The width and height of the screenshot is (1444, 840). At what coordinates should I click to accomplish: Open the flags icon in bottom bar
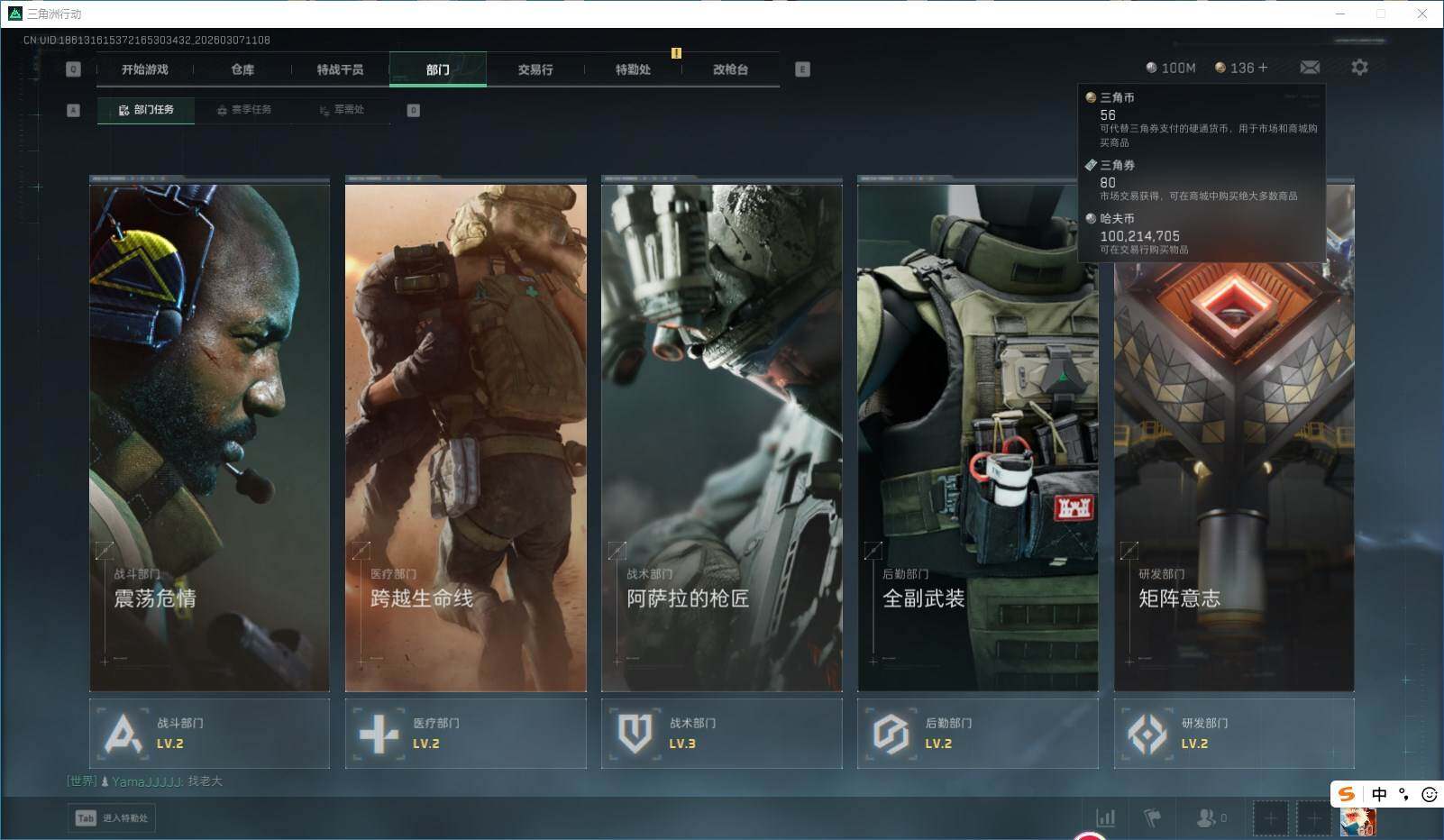click(1152, 817)
